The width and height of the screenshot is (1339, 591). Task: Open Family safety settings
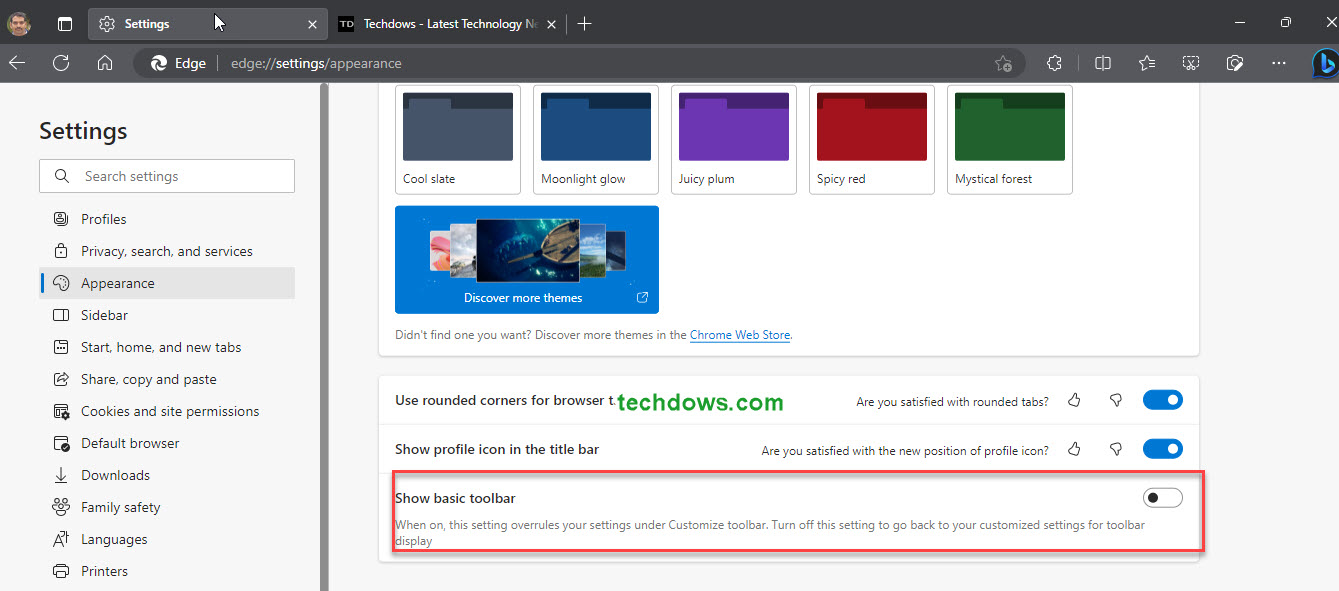coord(119,506)
